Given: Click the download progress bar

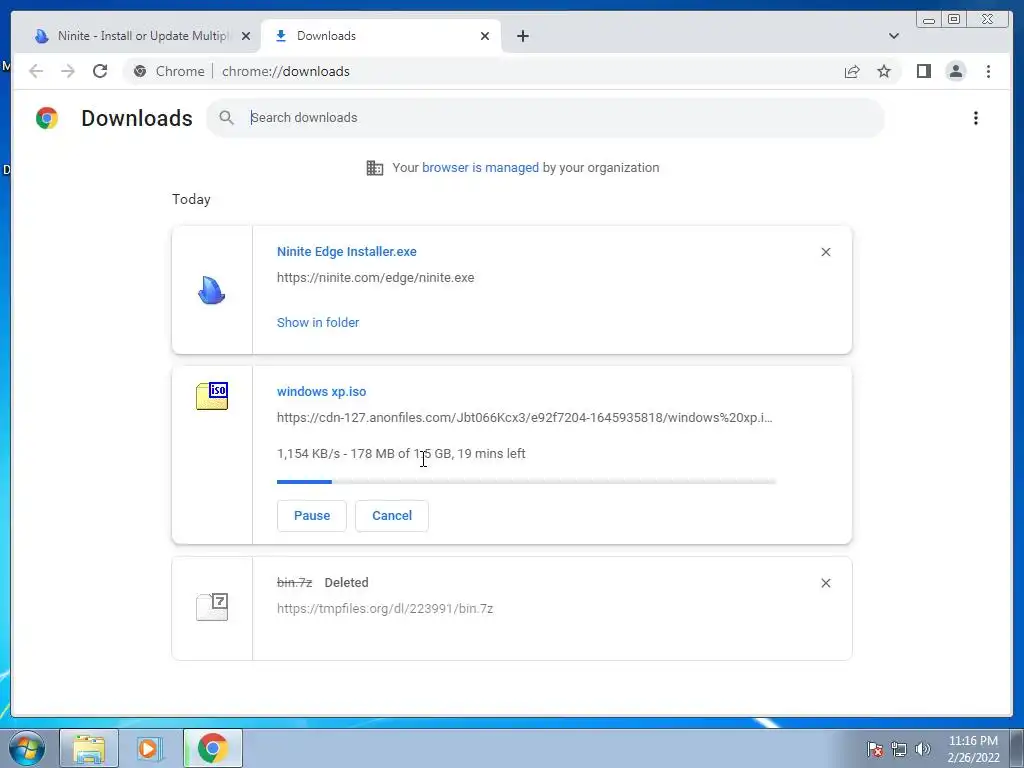Looking at the screenshot, I should coord(526,482).
